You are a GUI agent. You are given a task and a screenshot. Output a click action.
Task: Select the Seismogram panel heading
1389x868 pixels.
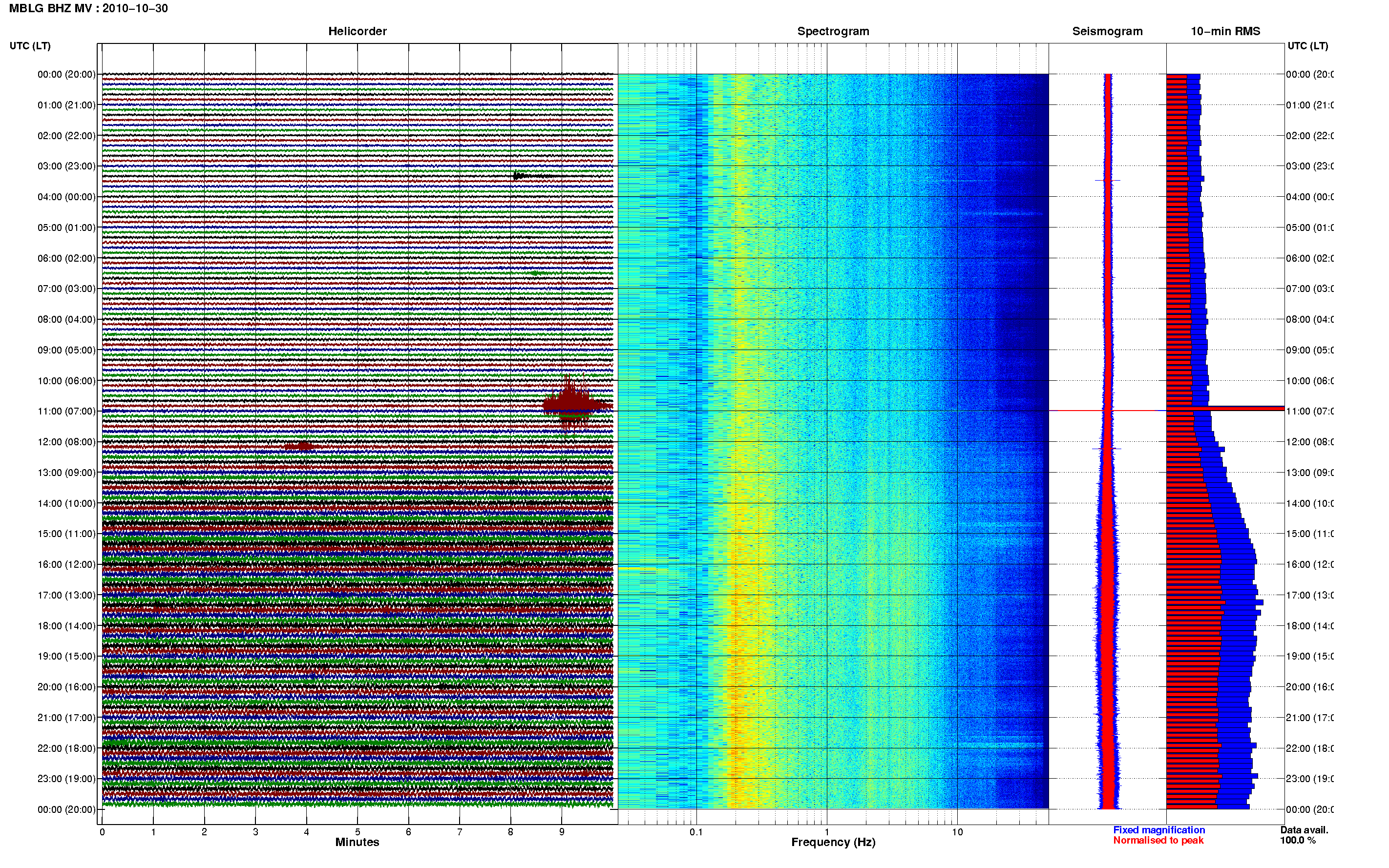(x=1107, y=32)
